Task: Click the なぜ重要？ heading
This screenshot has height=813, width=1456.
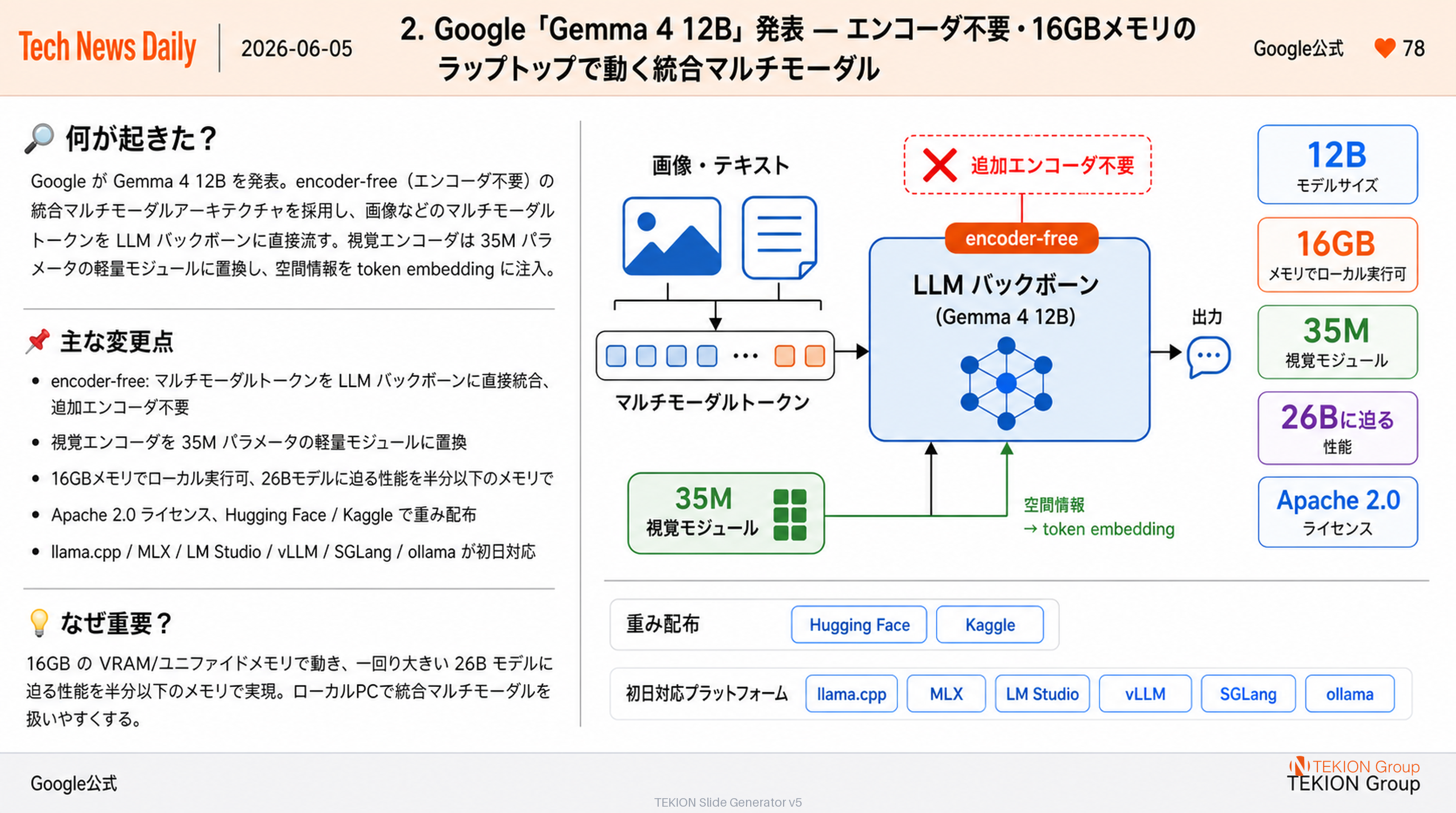Action: point(117,623)
